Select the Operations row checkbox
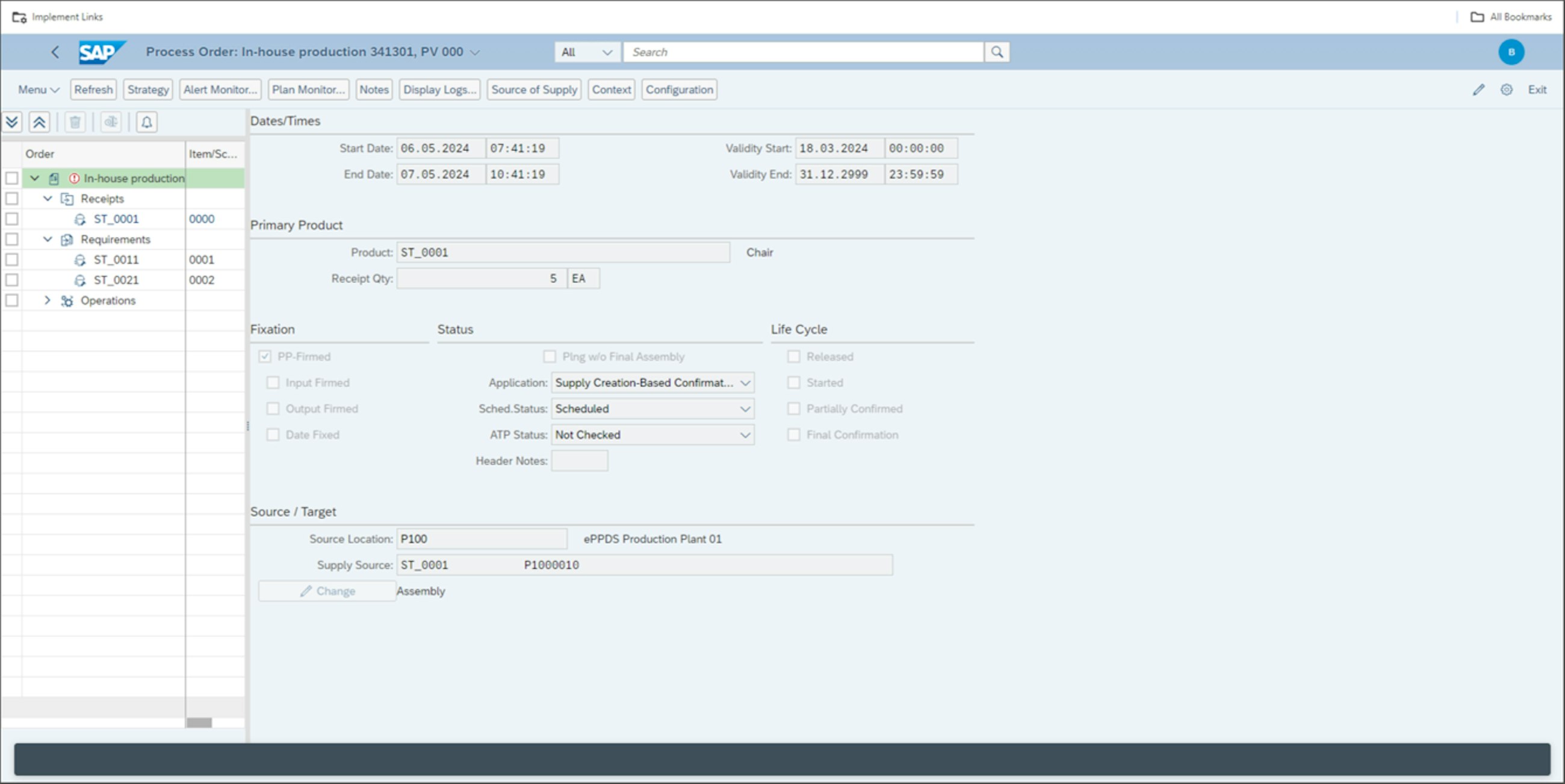Image resolution: width=1565 pixels, height=784 pixels. [x=11, y=301]
